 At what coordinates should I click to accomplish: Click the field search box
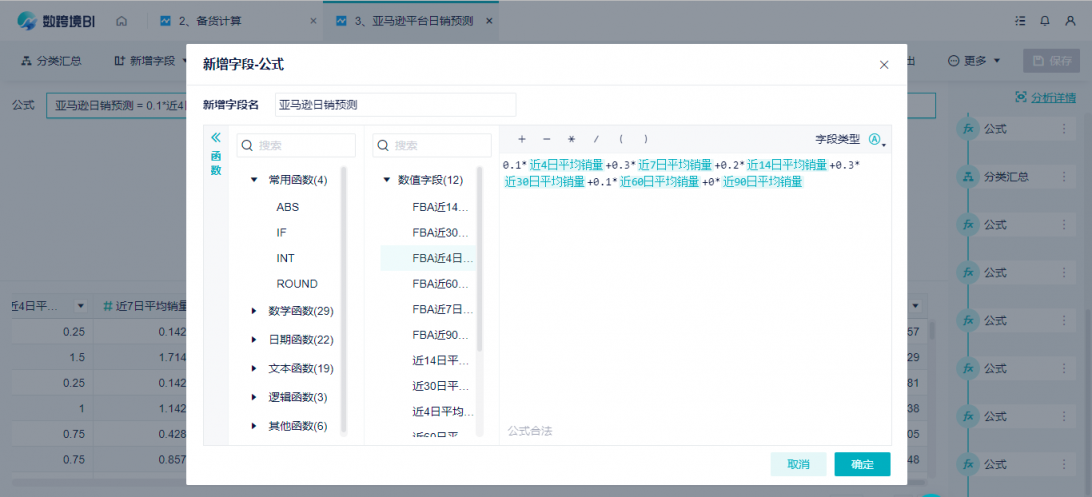pyautogui.click(x=432, y=145)
